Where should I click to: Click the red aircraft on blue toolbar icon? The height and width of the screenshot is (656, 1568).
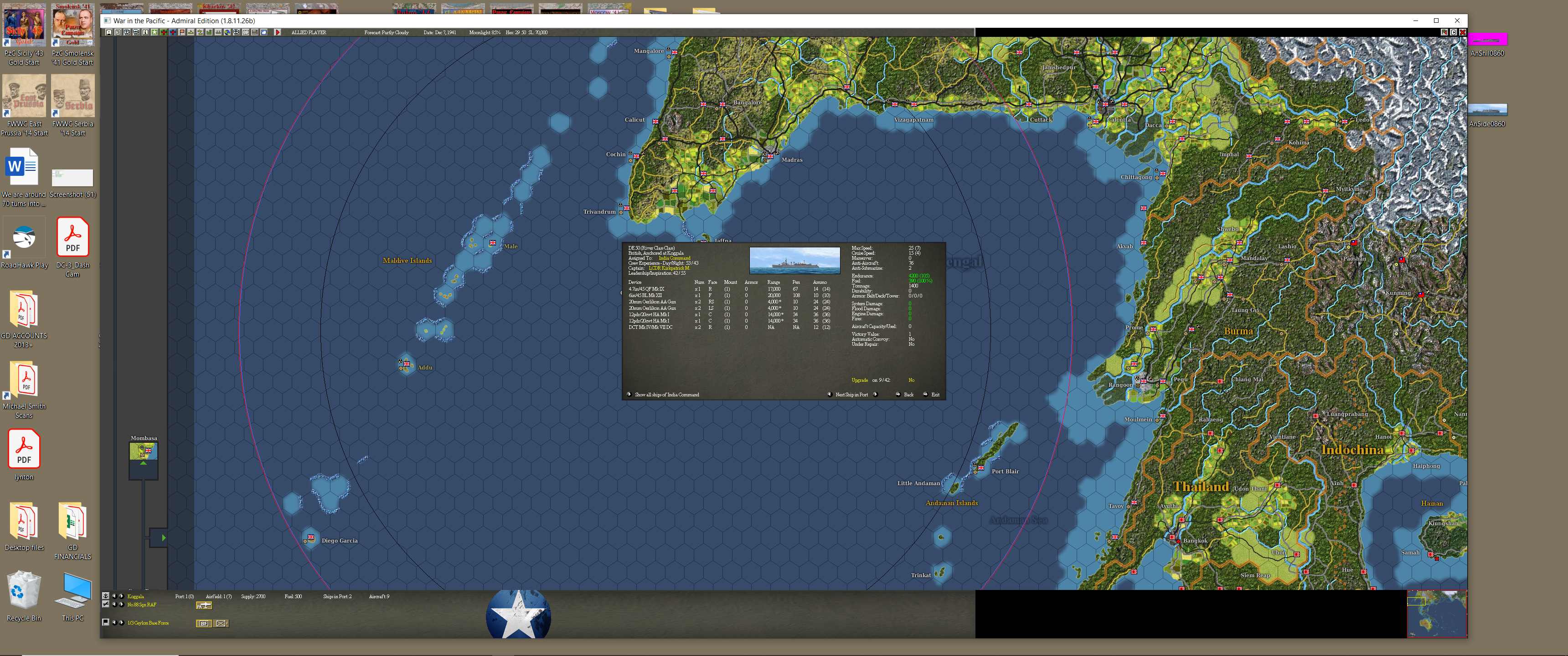tap(173, 32)
